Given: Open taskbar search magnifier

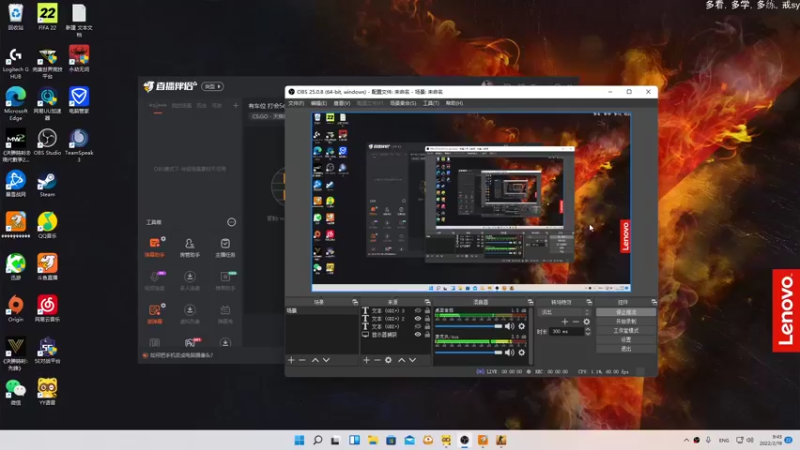Looking at the screenshot, I should point(317,440).
